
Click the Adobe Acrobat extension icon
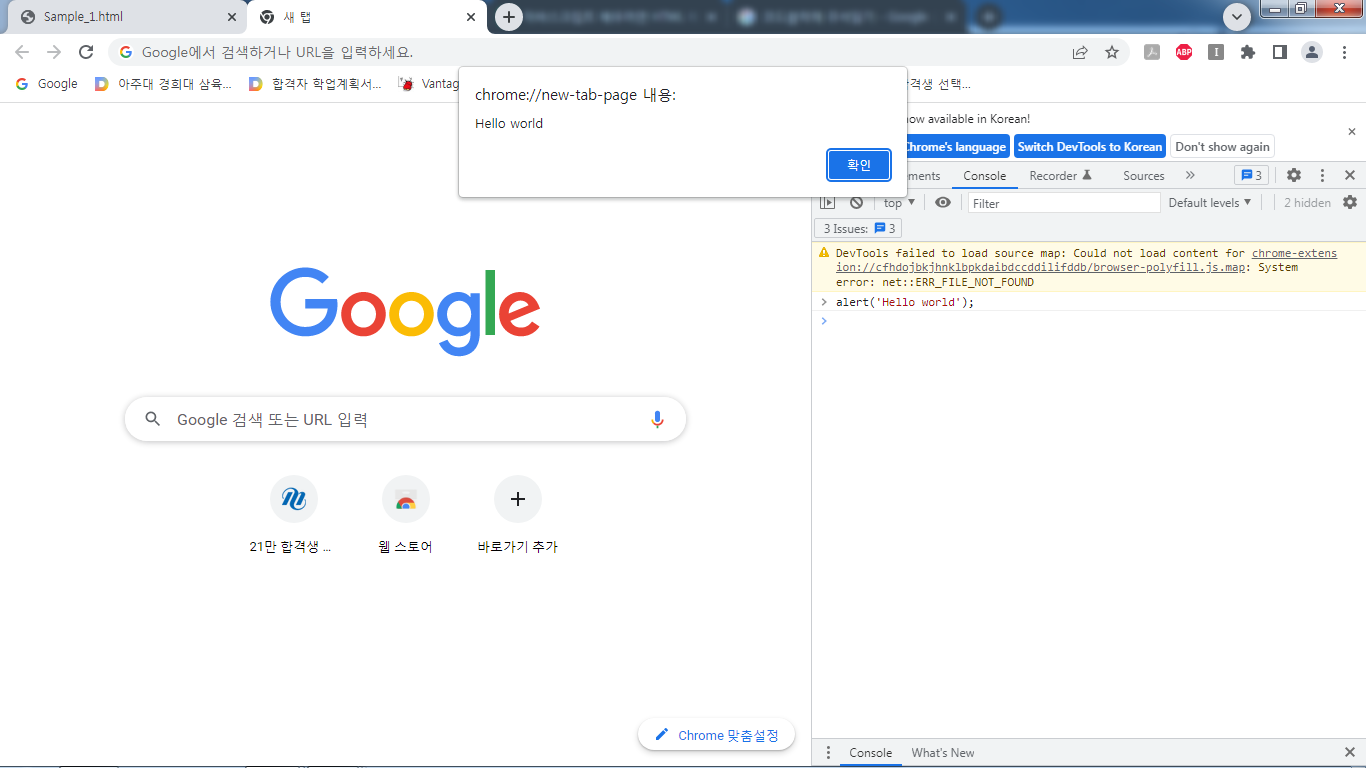pyautogui.click(x=1151, y=51)
